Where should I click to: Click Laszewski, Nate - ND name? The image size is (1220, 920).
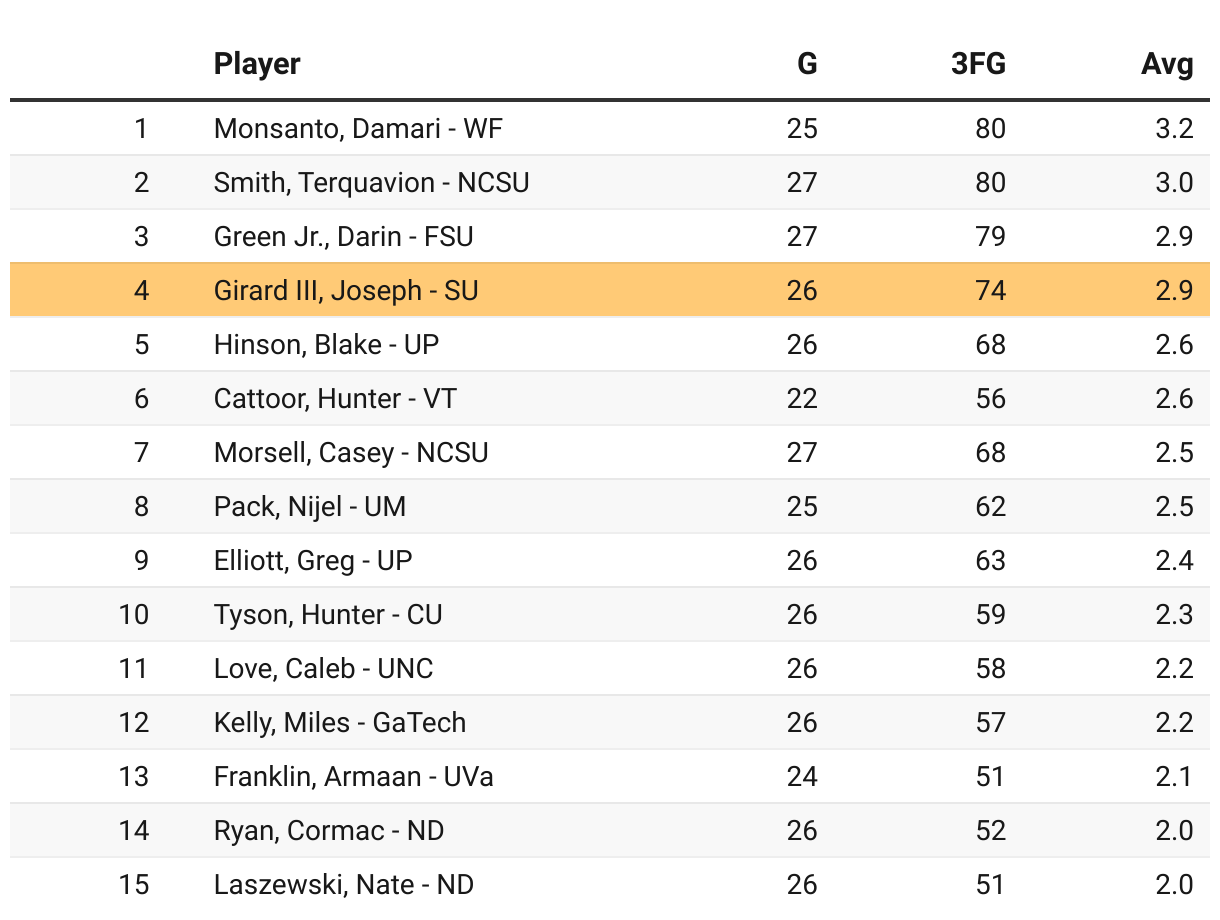point(344,885)
